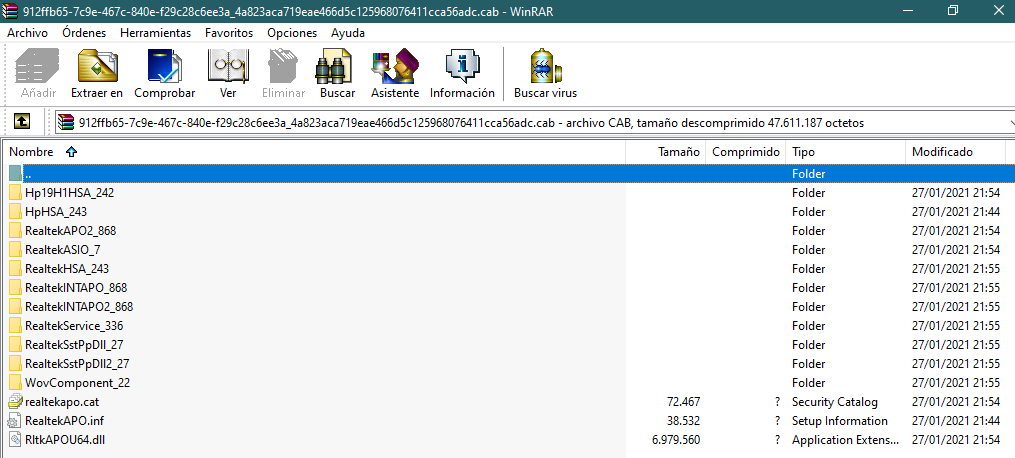Select the RealtekINTAPO_868 folder icon
This screenshot has height=458, width=1015.
coord(16,287)
